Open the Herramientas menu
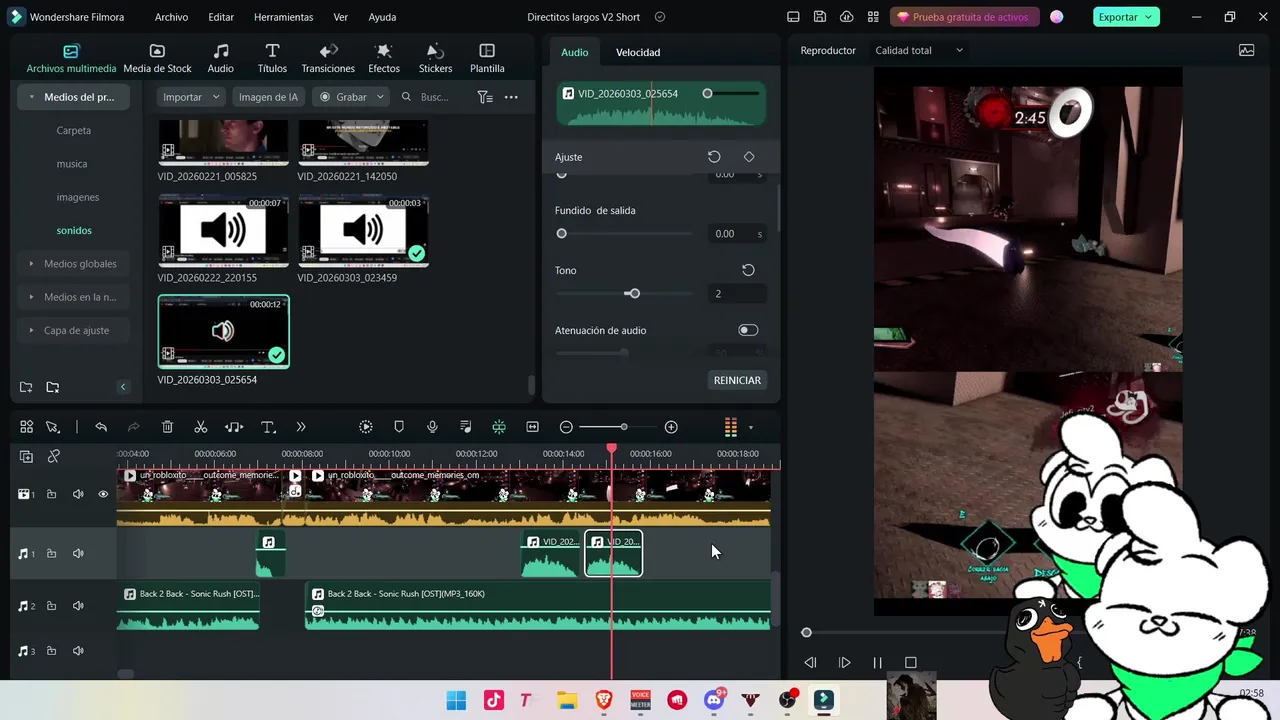The image size is (1280, 720). (283, 17)
